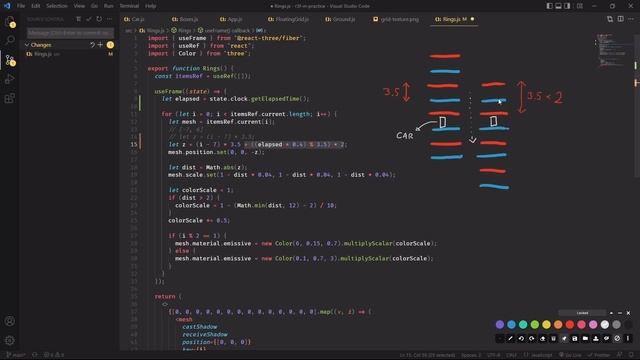Open the Accounts menu icon

coord(10,321)
